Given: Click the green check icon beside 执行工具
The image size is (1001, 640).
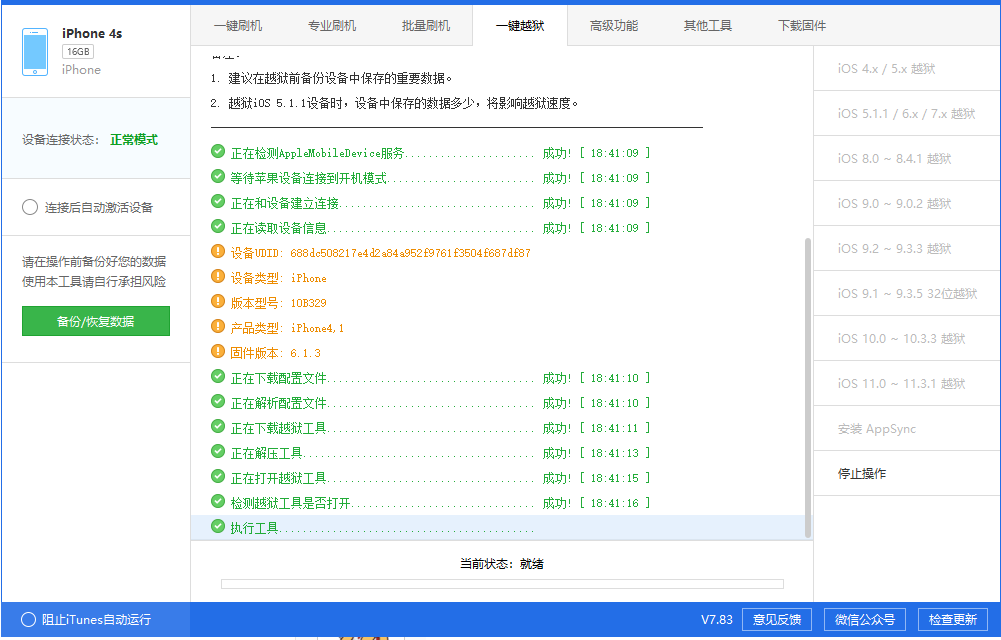Looking at the screenshot, I should click(218, 526).
